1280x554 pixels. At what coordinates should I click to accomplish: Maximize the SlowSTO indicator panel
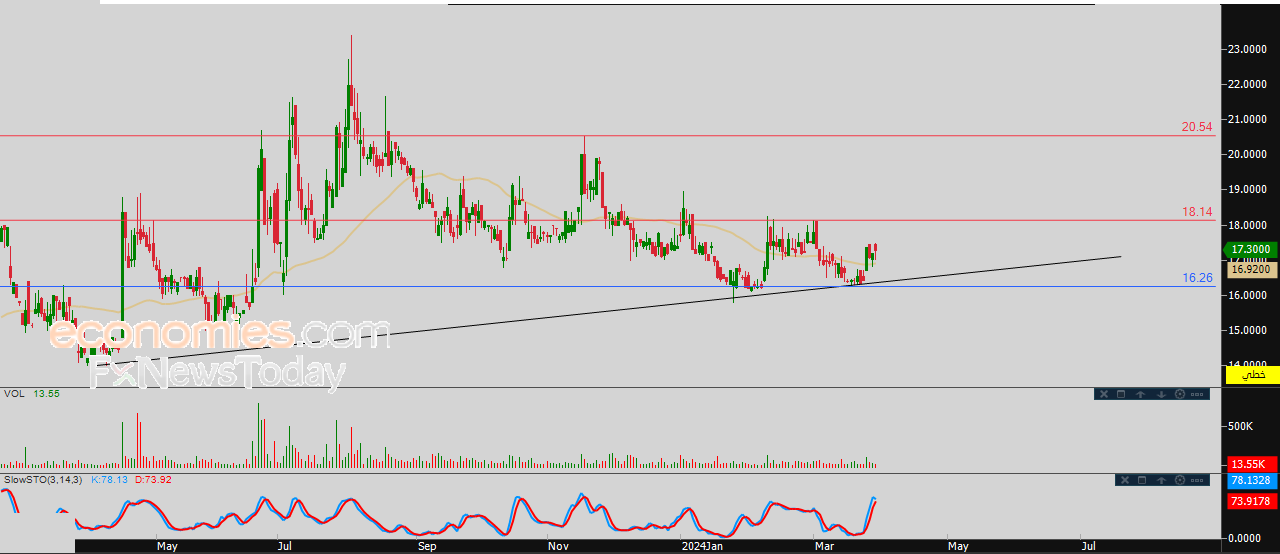tap(1142, 480)
